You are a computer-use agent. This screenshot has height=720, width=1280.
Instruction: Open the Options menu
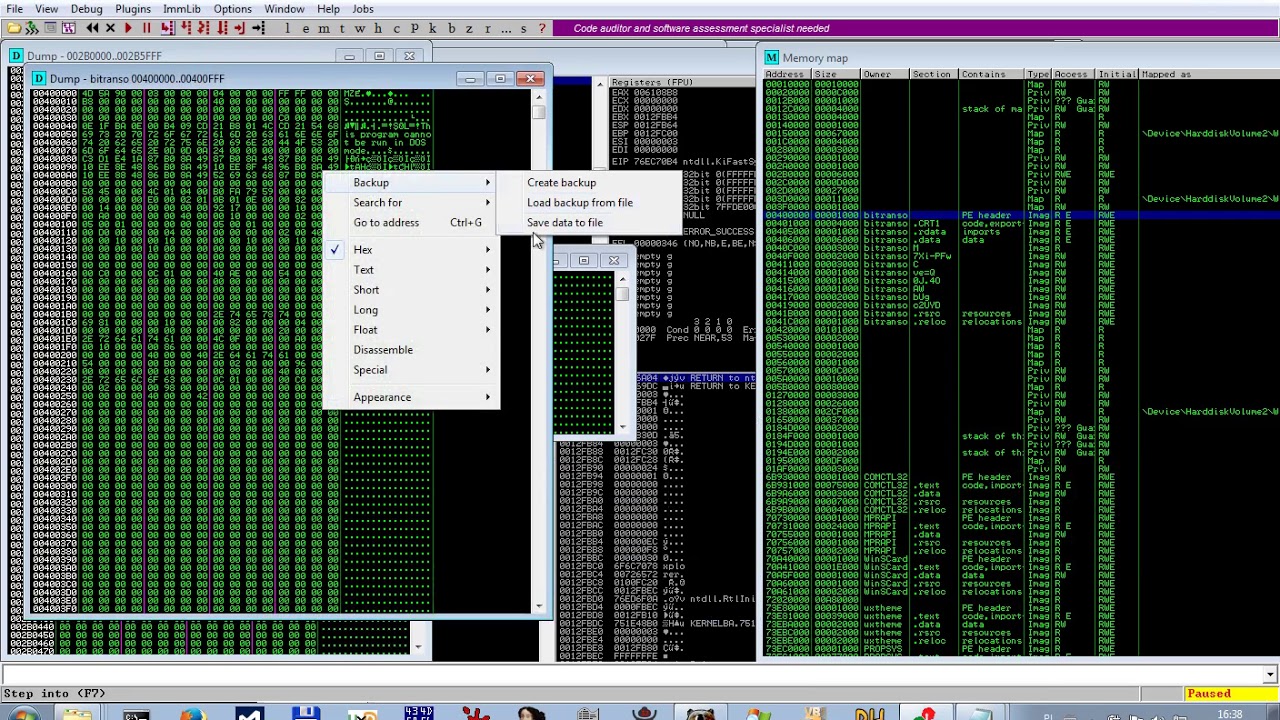click(x=232, y=9)
